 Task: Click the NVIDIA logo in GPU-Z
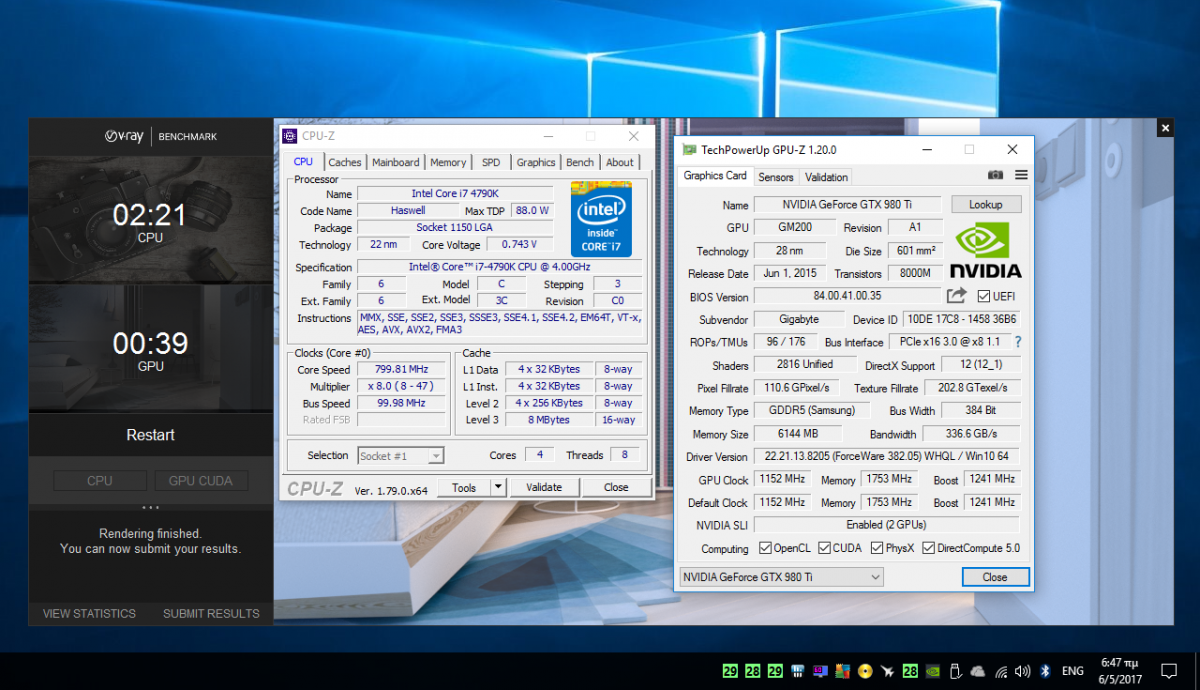point(986,249)
